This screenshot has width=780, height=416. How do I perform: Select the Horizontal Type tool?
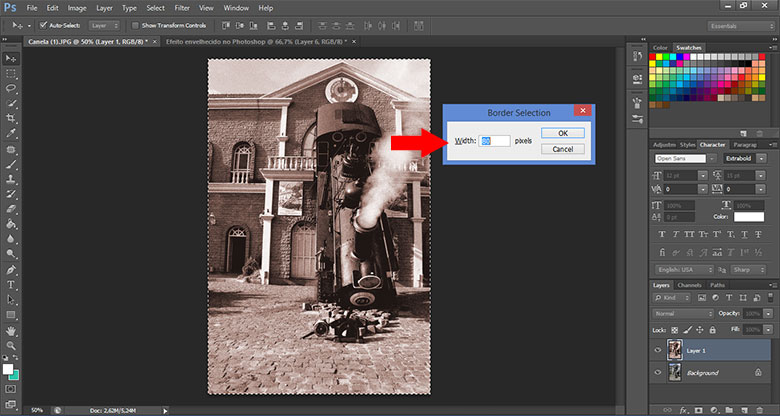[10, 284]
